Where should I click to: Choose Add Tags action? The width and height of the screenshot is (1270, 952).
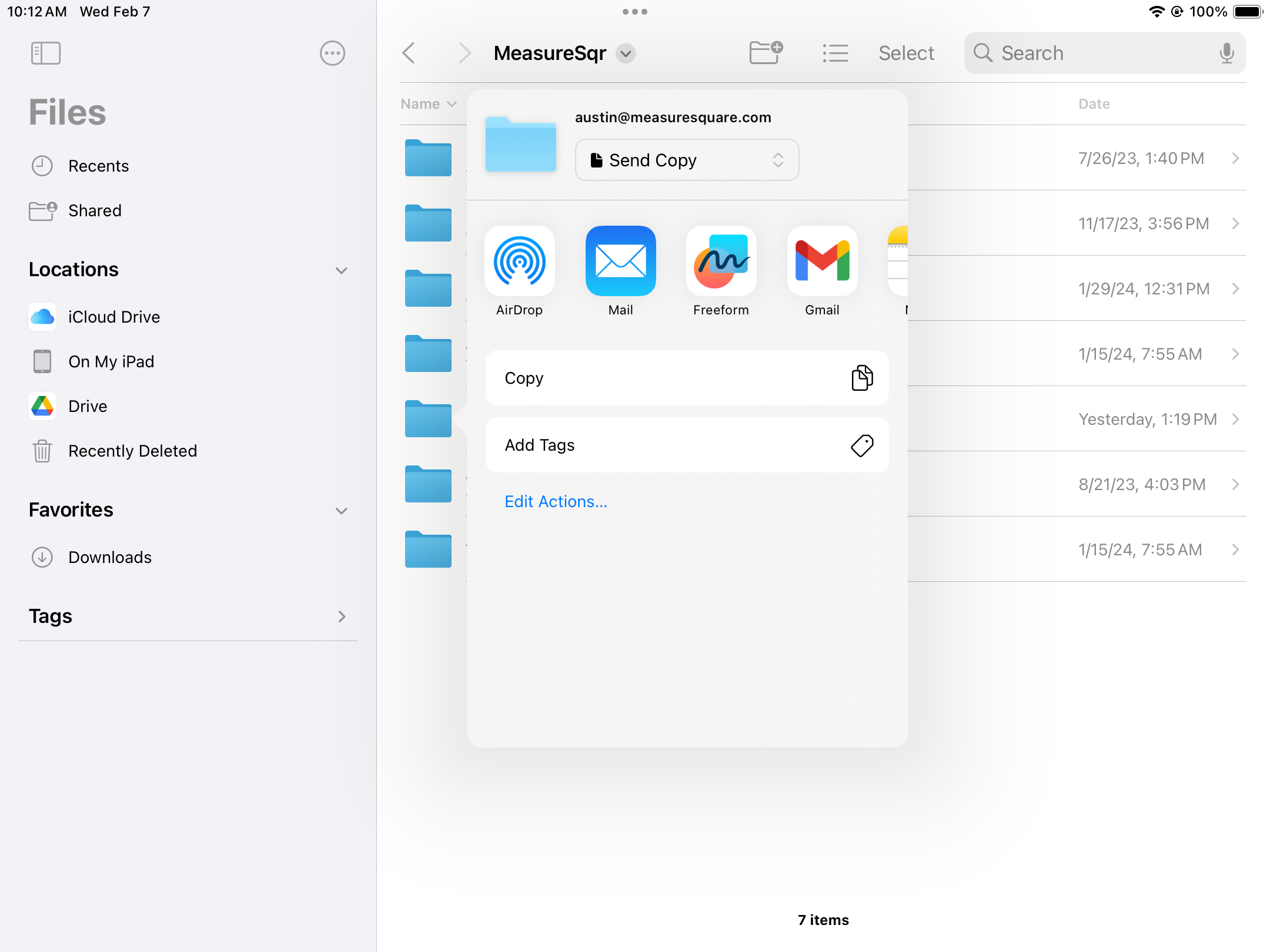[687, 445]
